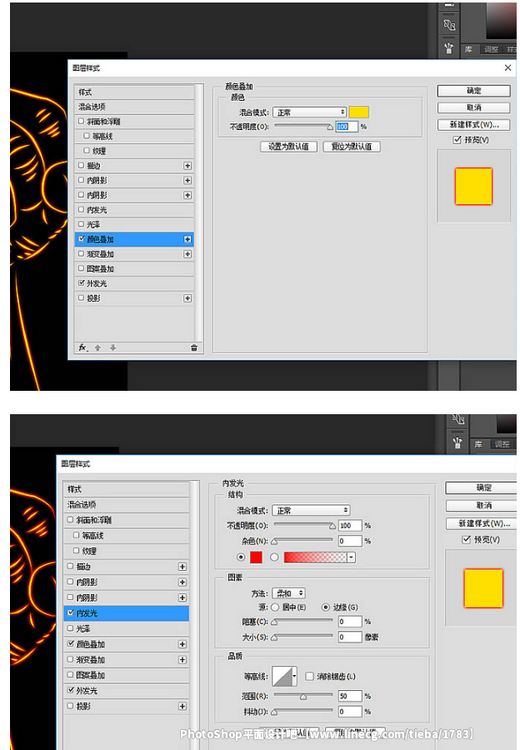
Task: Select 混合选项 in Color Overlay dialog list
Action: pyautogui.click(x=134, y=107)
